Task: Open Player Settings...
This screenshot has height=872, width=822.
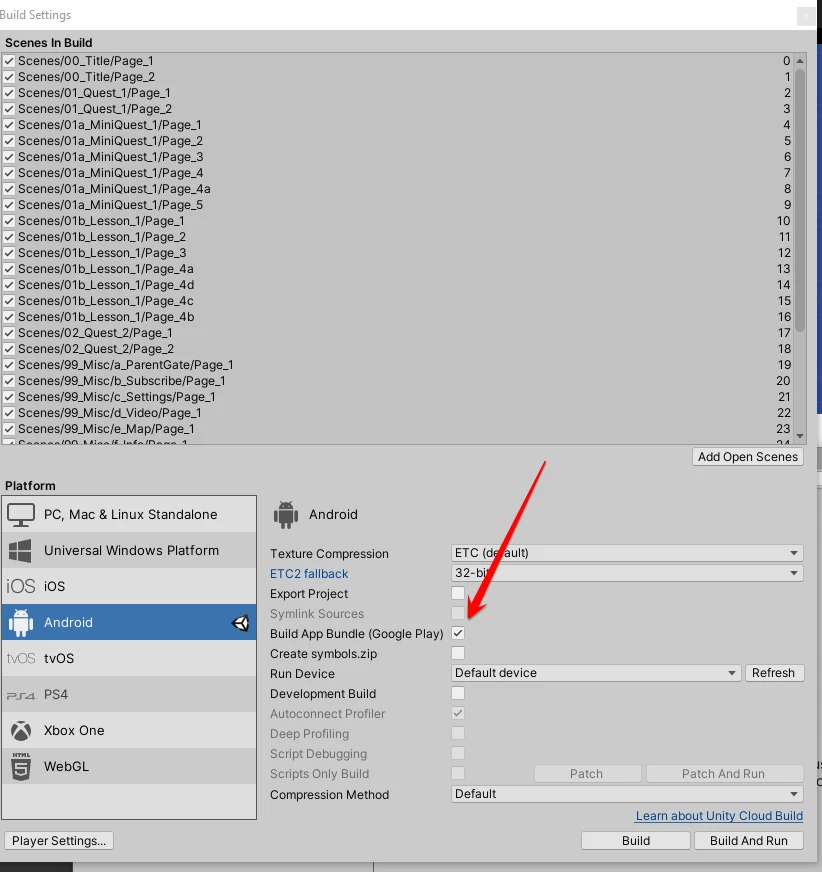Action: pyautogui.click(x=59, y=840)
